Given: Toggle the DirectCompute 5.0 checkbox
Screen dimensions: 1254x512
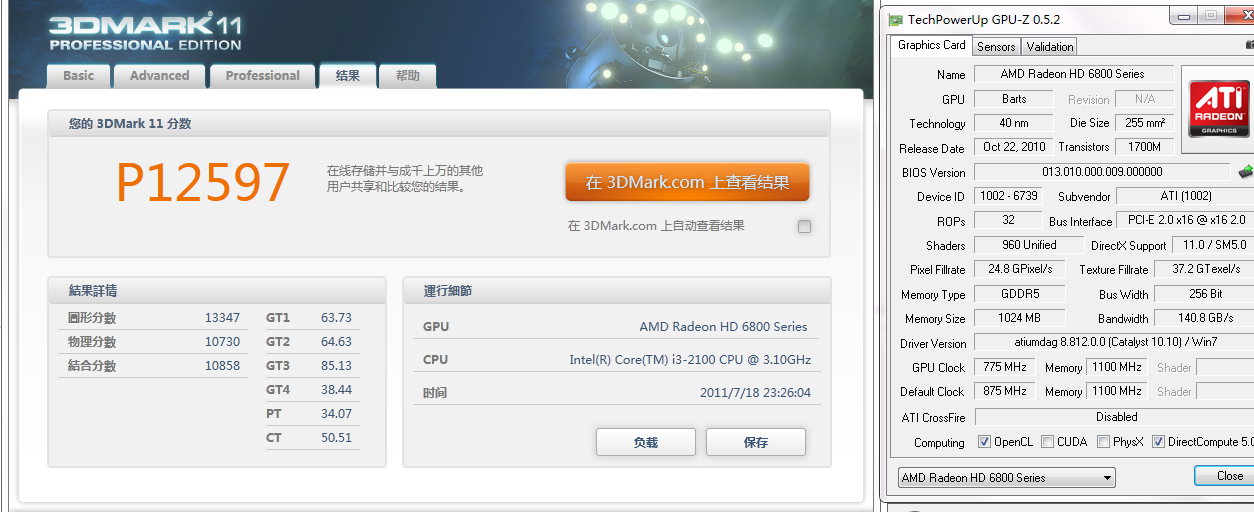Looking at the screenshot, I should point(1158,442).
